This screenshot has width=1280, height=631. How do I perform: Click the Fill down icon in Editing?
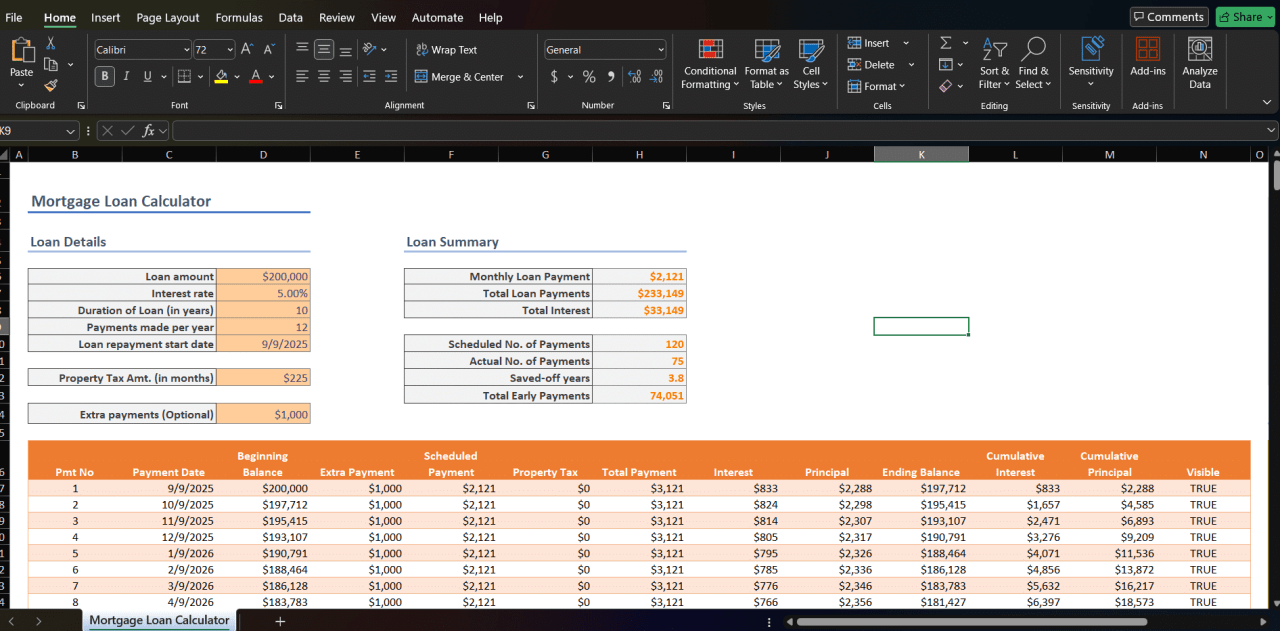click(946, 65)
